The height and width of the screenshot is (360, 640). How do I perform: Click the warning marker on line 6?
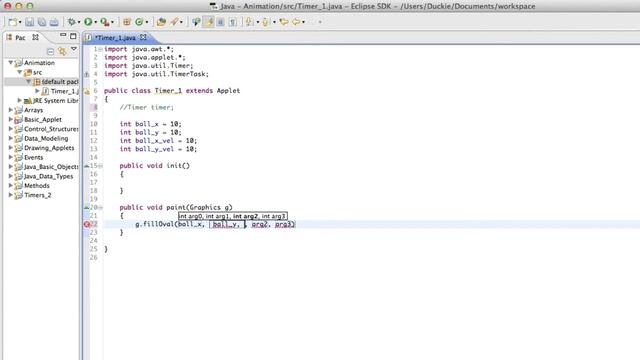87,91
